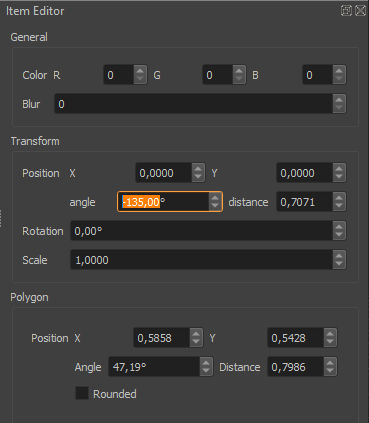Click the Scale input field
Image resolution: width=369 pixels, height=423 pixels.
click(x=202, y=260)
